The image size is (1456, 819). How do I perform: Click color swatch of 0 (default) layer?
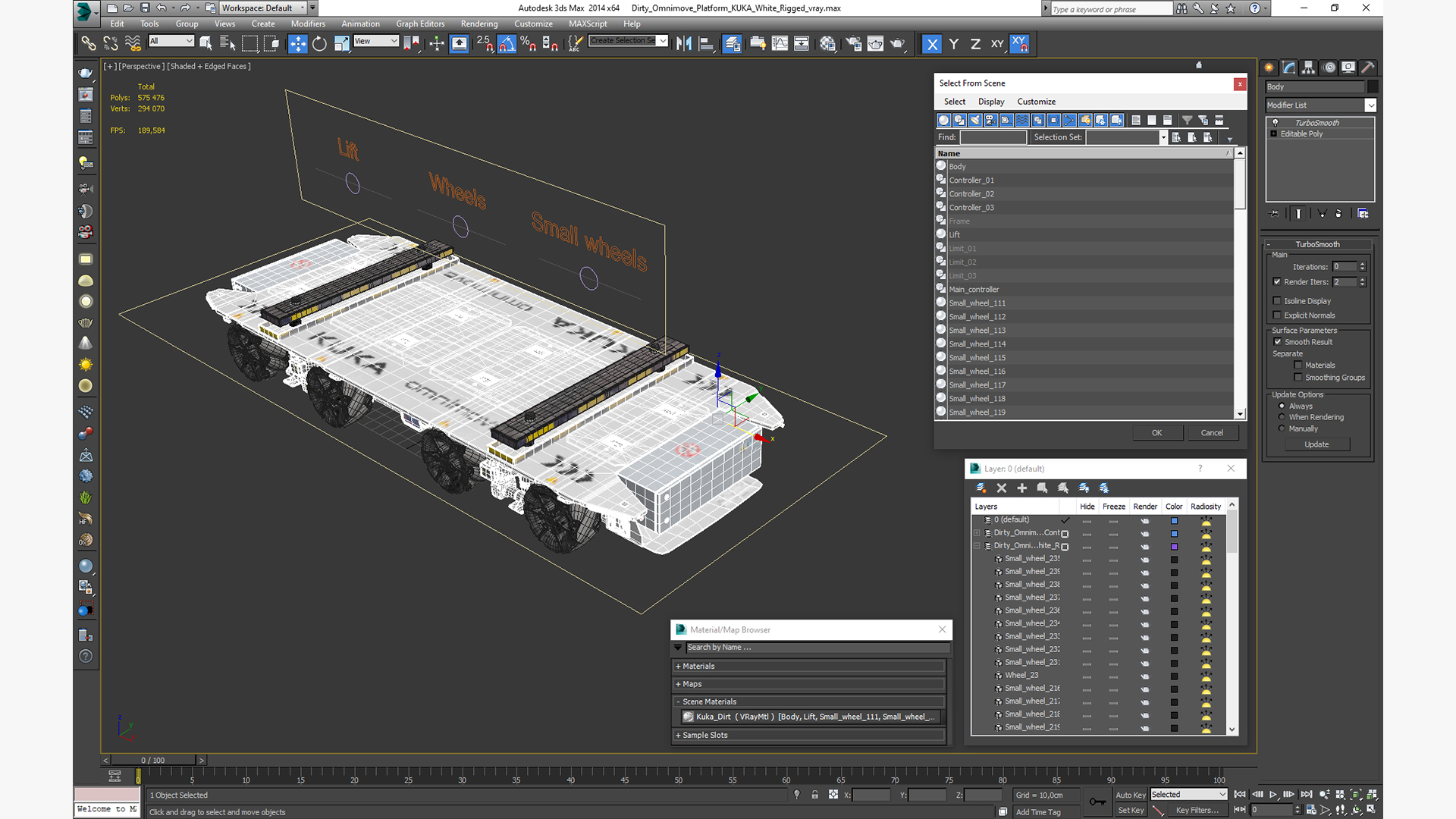(1174, 521)
